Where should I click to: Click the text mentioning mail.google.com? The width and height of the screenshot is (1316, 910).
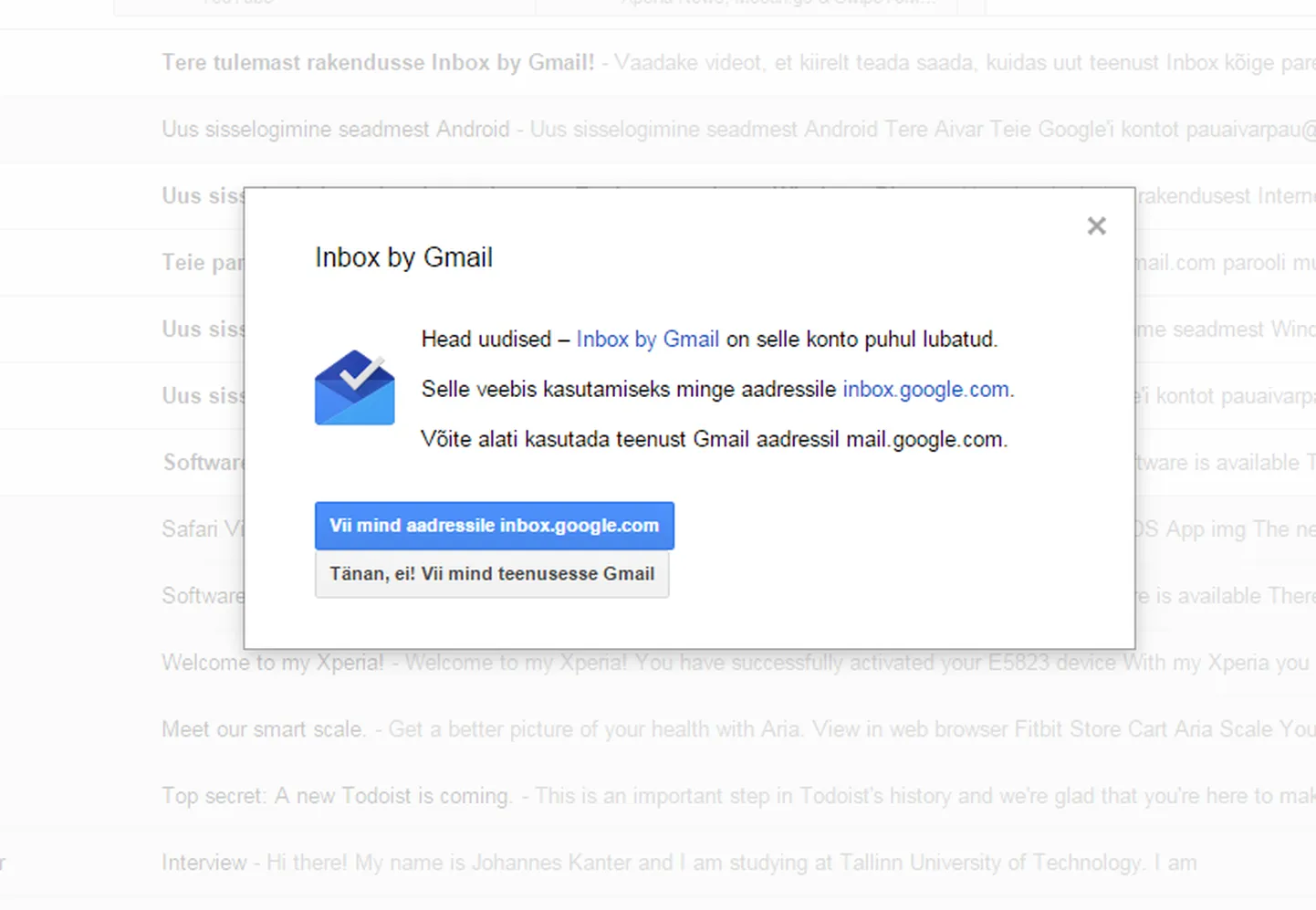[x=714, y=440]
